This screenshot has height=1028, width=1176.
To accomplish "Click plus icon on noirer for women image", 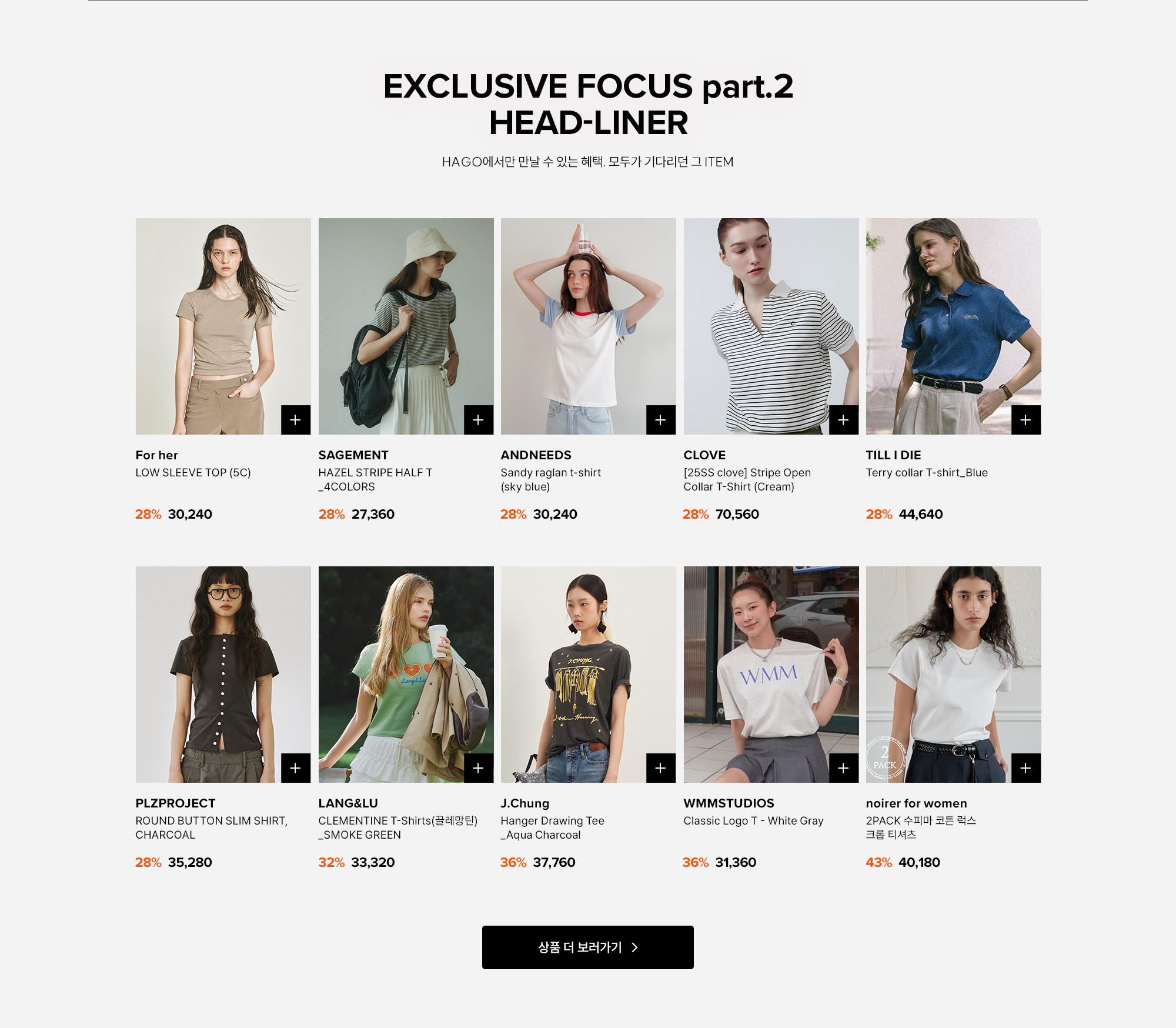I will tap(1026, 768).
